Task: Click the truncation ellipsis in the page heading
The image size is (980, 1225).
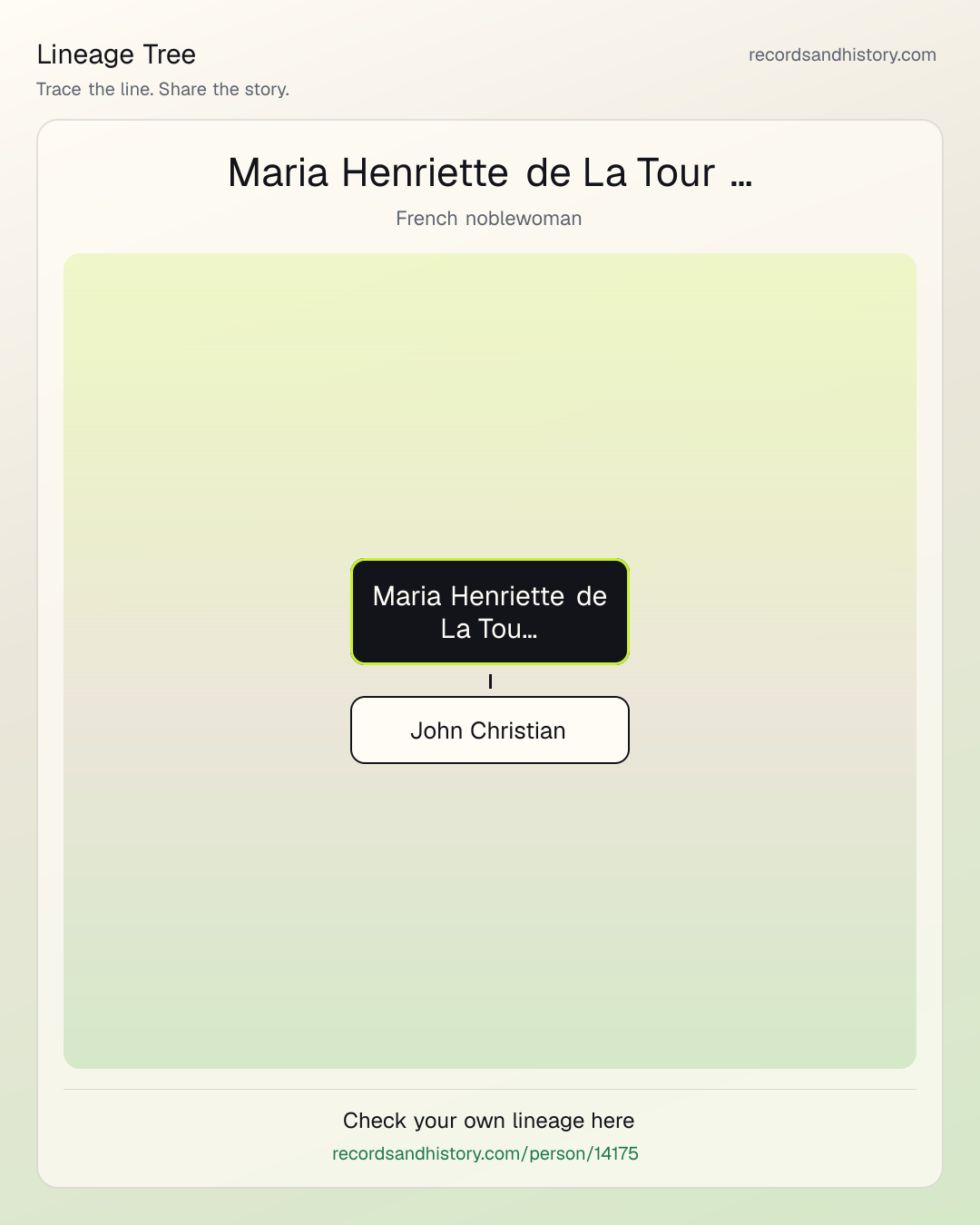Action: 741,180
